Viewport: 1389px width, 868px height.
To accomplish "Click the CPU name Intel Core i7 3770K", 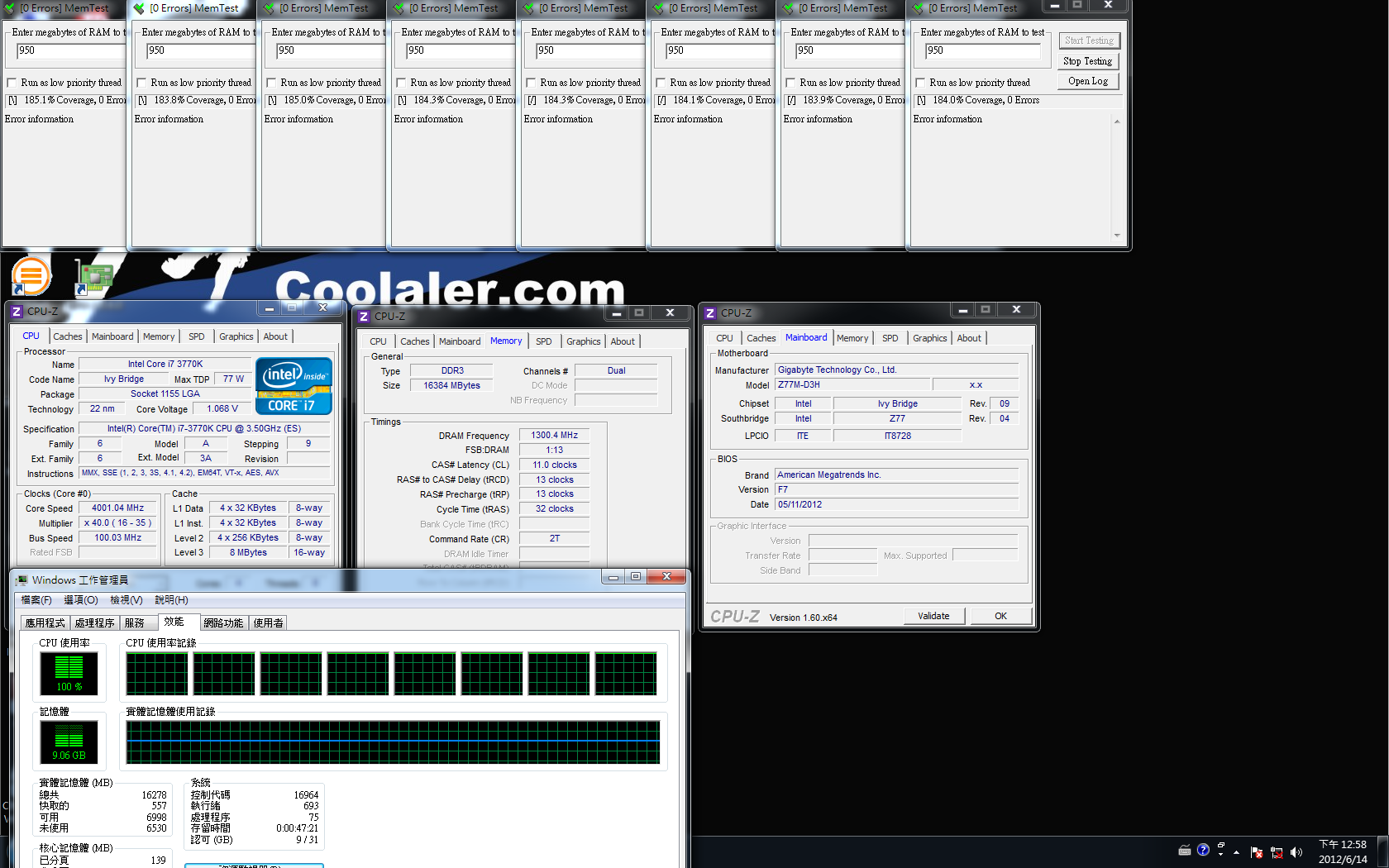I will pyautogui.click(x=165, y=364).
